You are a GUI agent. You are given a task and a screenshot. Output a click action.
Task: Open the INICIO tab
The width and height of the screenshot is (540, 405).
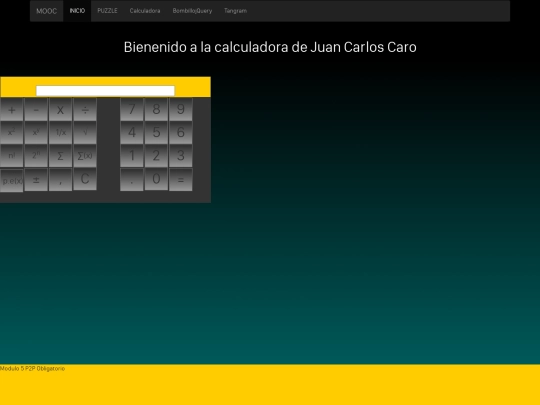[x=77, y=11]
